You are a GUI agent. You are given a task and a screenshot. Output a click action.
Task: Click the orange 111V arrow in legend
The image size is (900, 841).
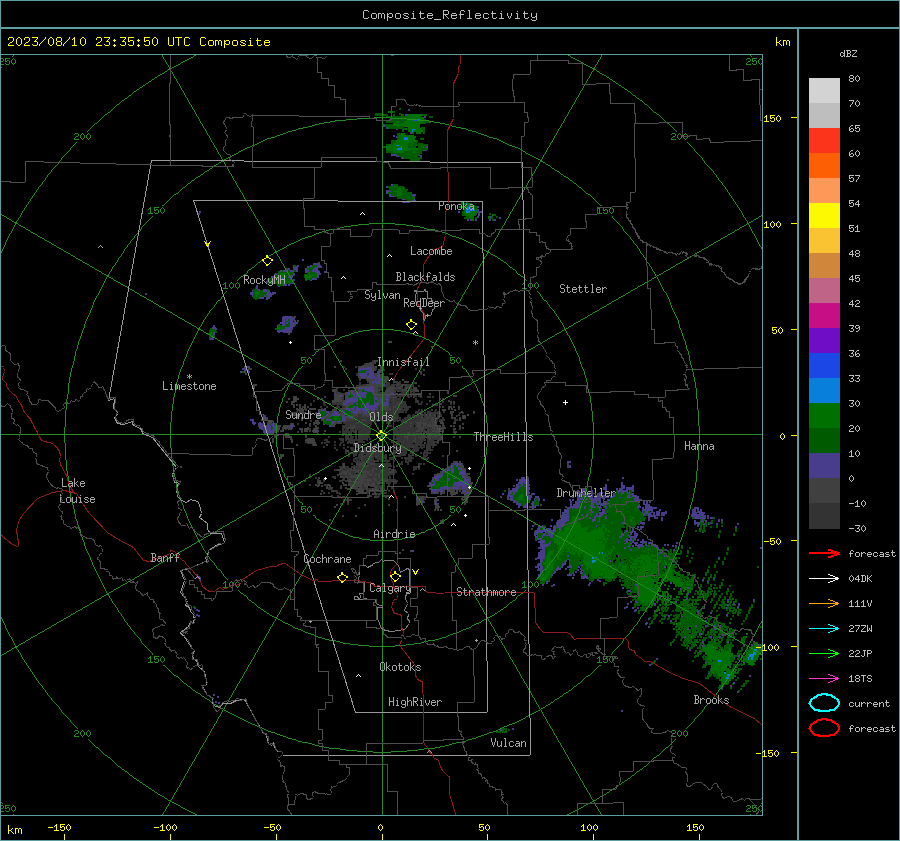pyautogui.click(x=824, y=603)
